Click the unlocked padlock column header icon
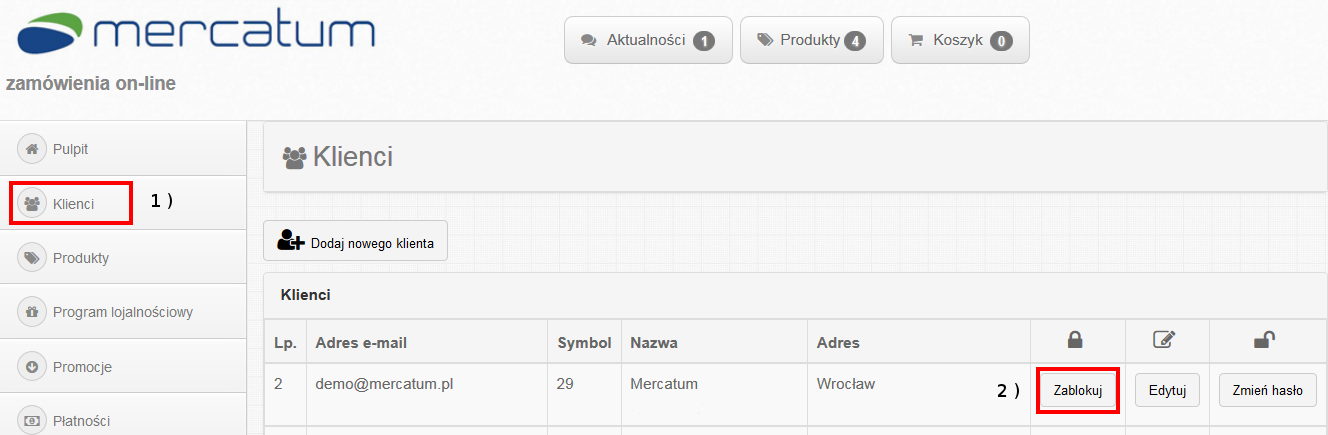Screen dimensions: 1328x435 (1264, 341)
